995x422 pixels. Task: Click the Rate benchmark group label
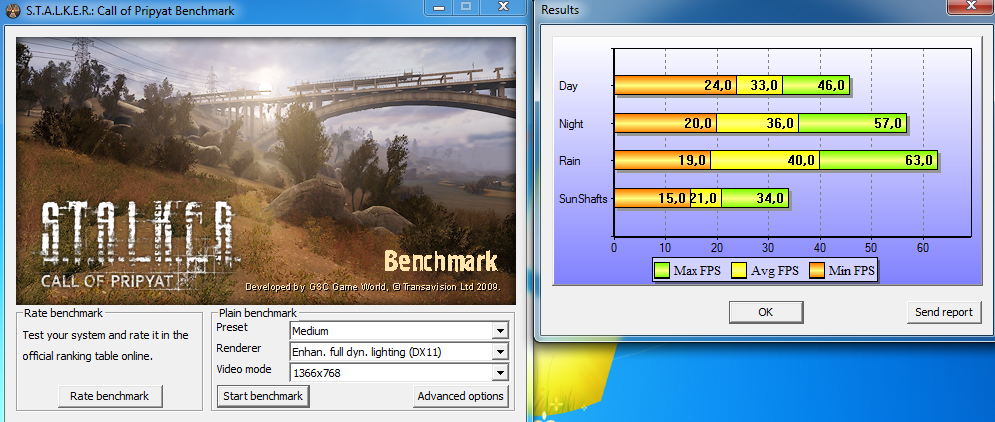point(63,313)
